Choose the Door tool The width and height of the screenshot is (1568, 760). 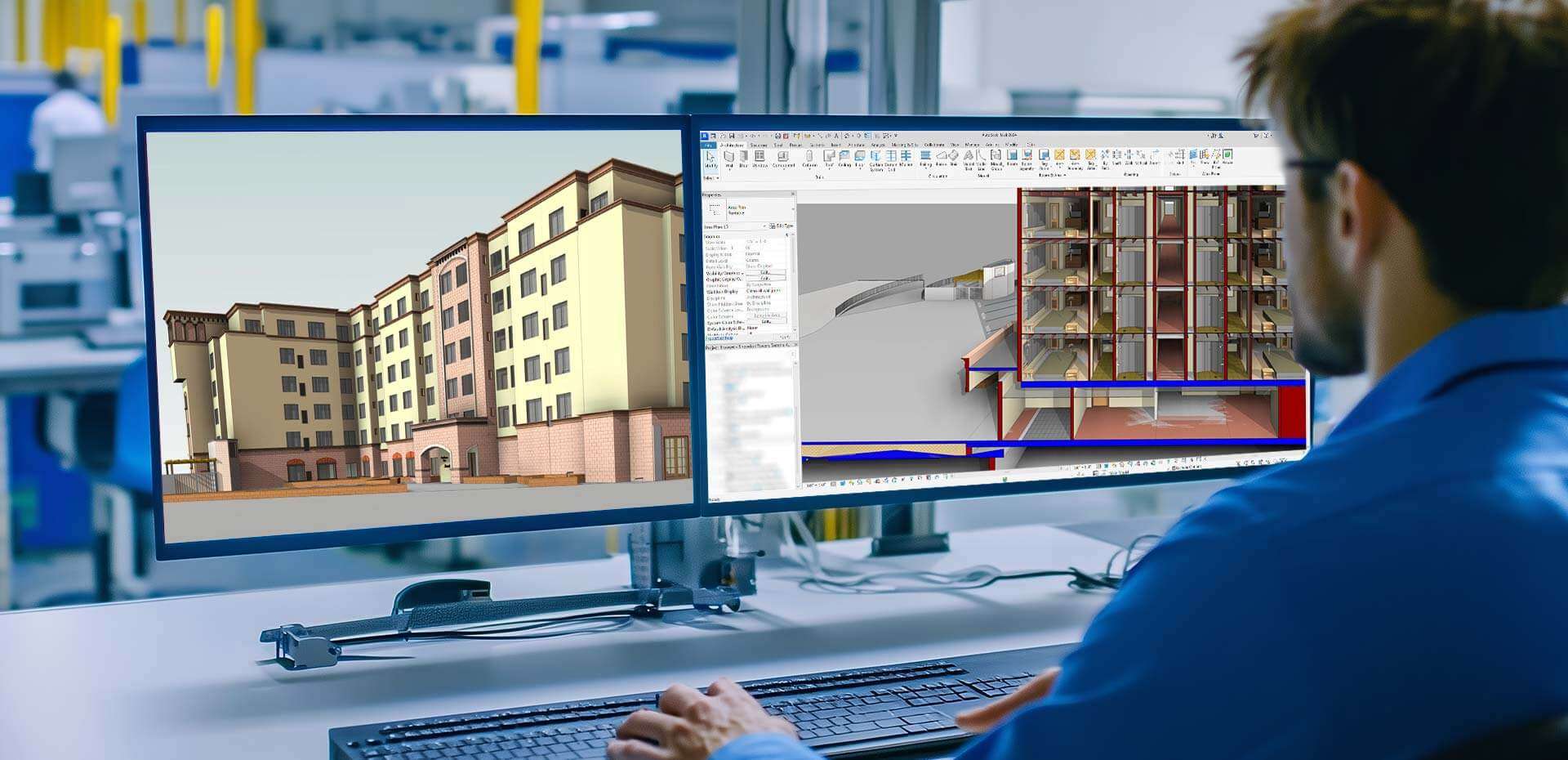[743, 161]
